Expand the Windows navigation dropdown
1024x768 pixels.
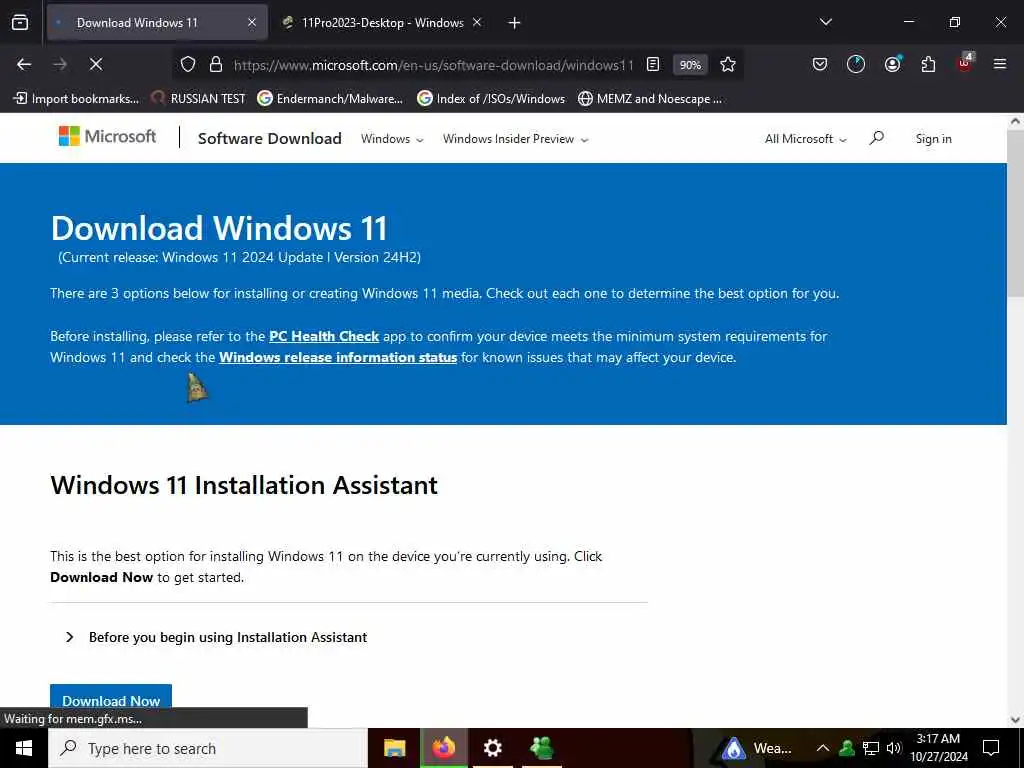coord(392,138)
